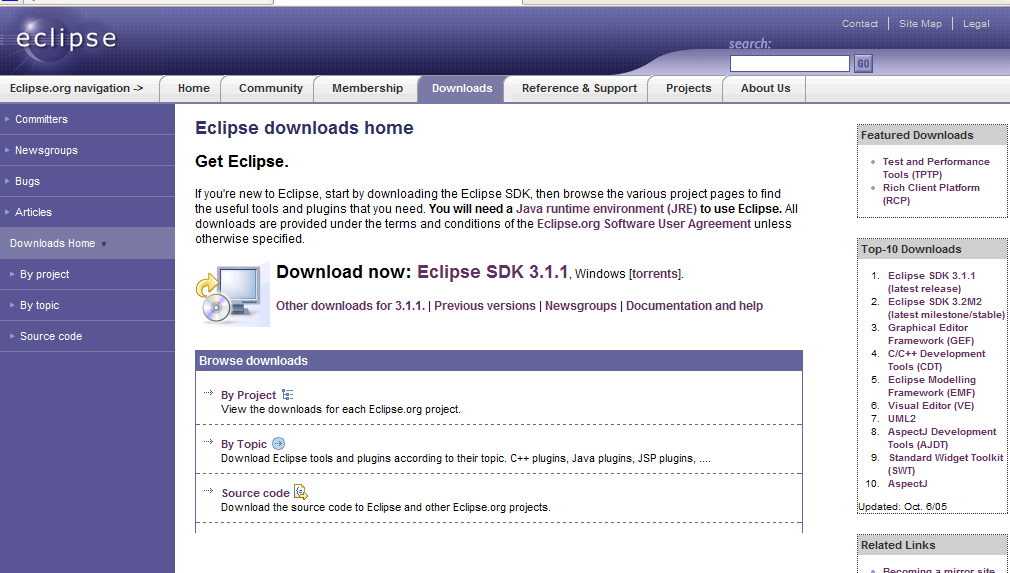Image resolution: width=1010 pixels, height=573 pixels.
Task: Open the AspectJ link in Top-10
Action: (x=908, y=484)
